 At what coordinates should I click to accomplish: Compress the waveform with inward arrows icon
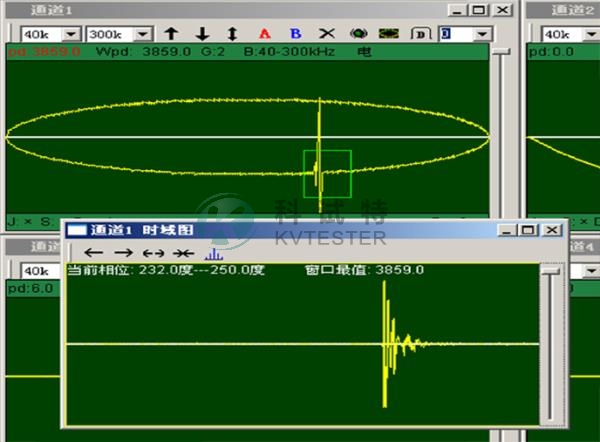point(183,253)
